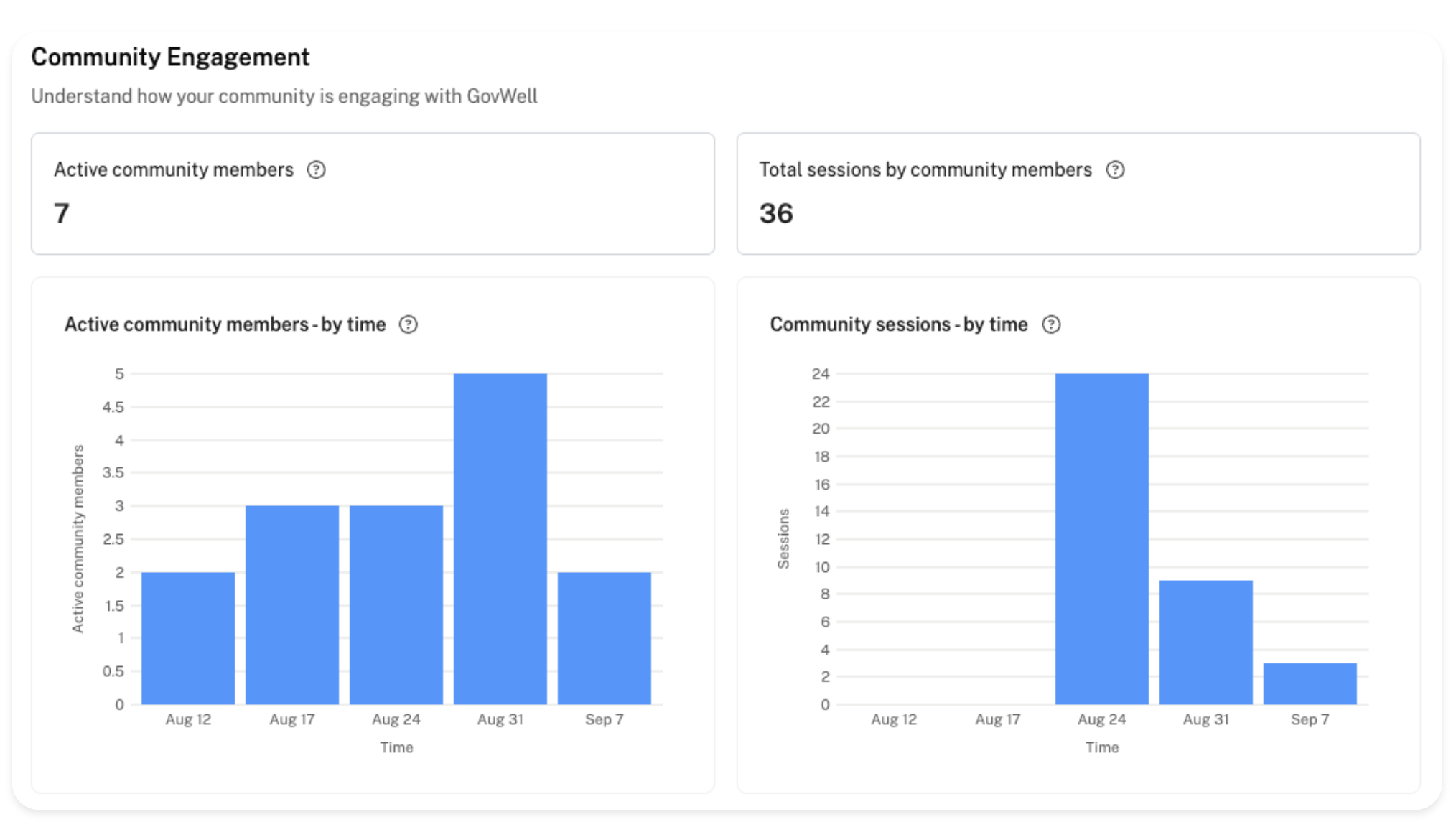The height and width of the screenshot is (827, 1456).
Task: Click the Community sessions - by time title
Action: point(898,324)
